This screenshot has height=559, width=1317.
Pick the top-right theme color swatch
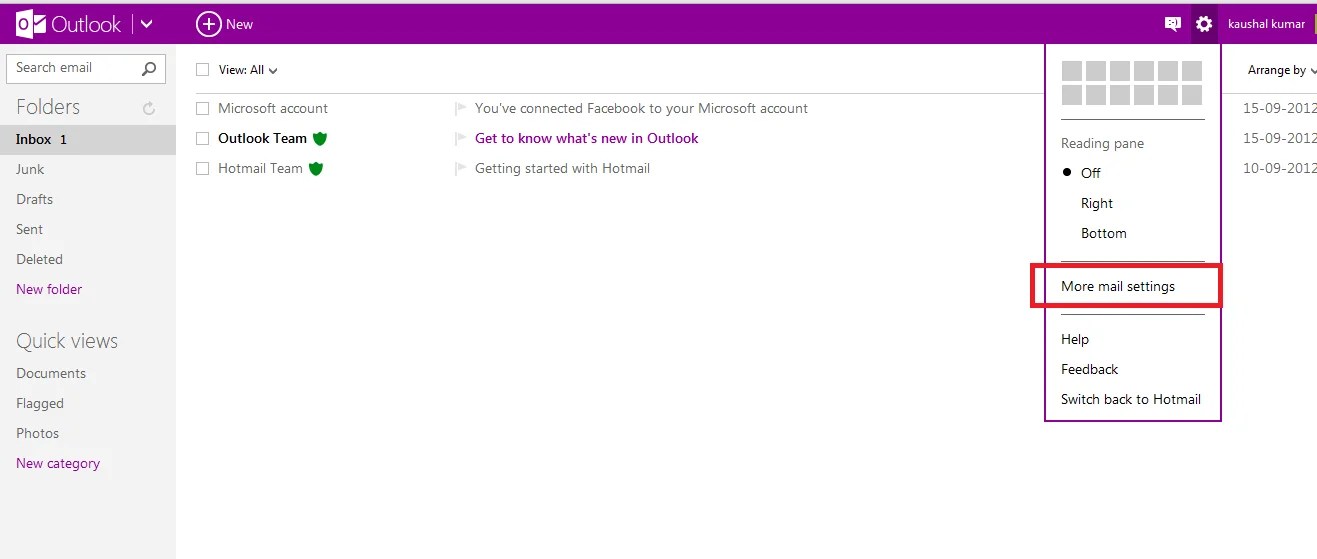click(1192, 71)
